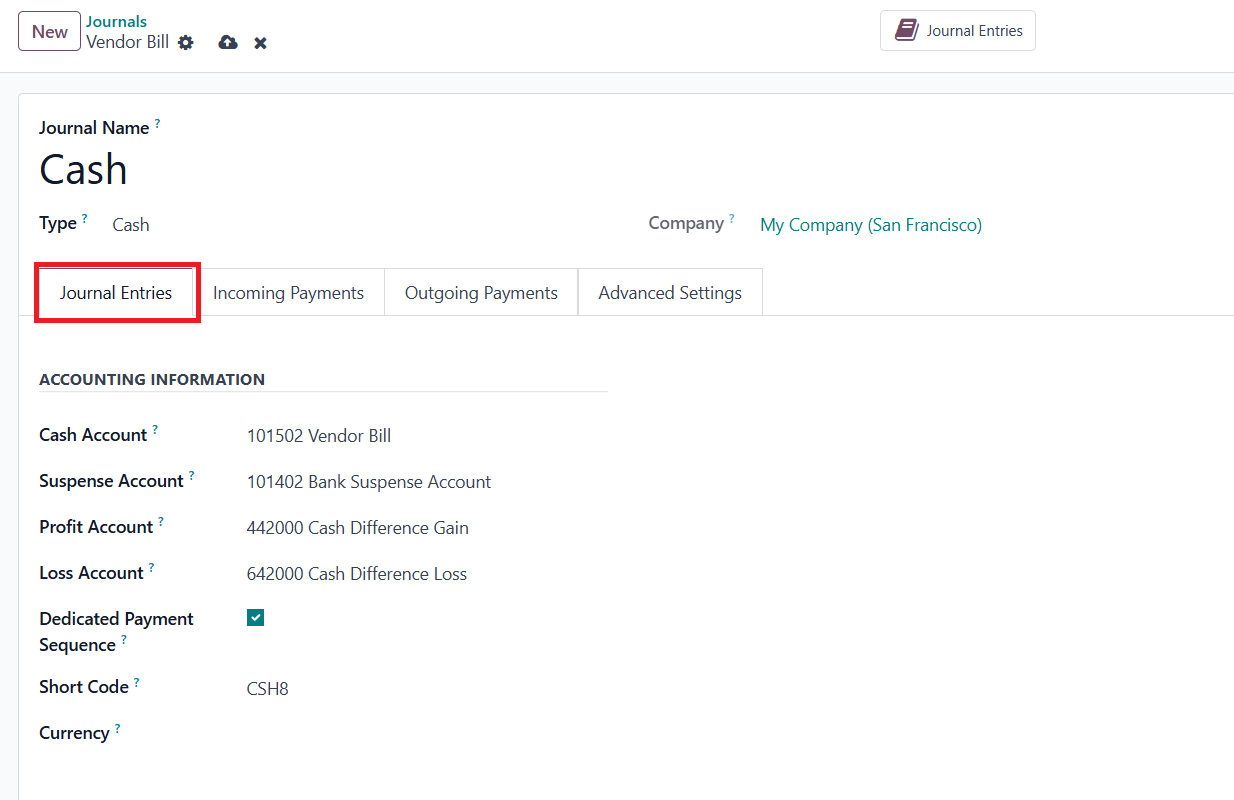Click the help mark beside Journal Name
Screen dimensions: 1234x800
coord(157,123)
